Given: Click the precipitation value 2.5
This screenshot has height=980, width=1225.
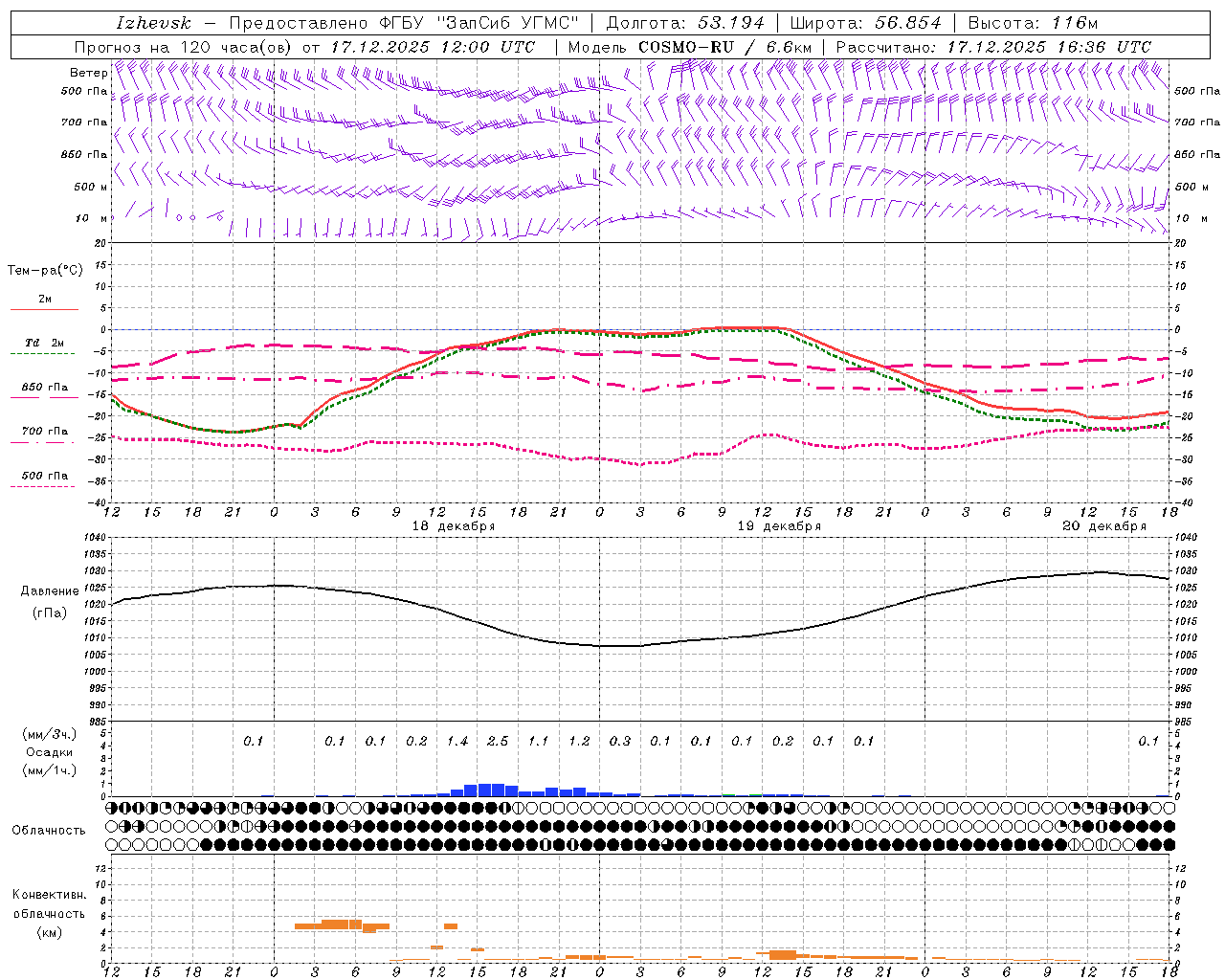Looking at the screenshot, I should pos(498,742).
